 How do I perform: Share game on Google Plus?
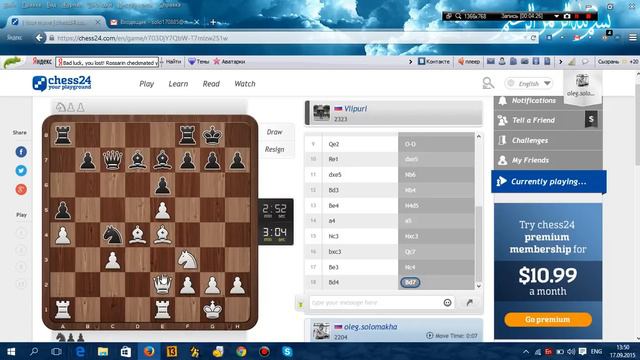coord(21,189)
